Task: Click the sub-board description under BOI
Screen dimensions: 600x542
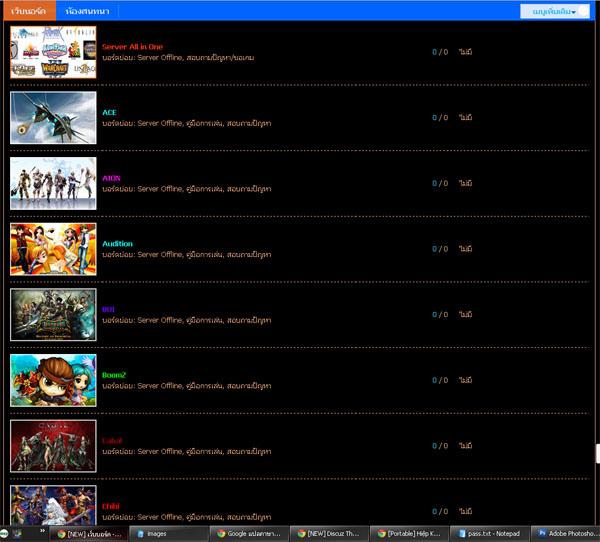Action: point(187,320)
